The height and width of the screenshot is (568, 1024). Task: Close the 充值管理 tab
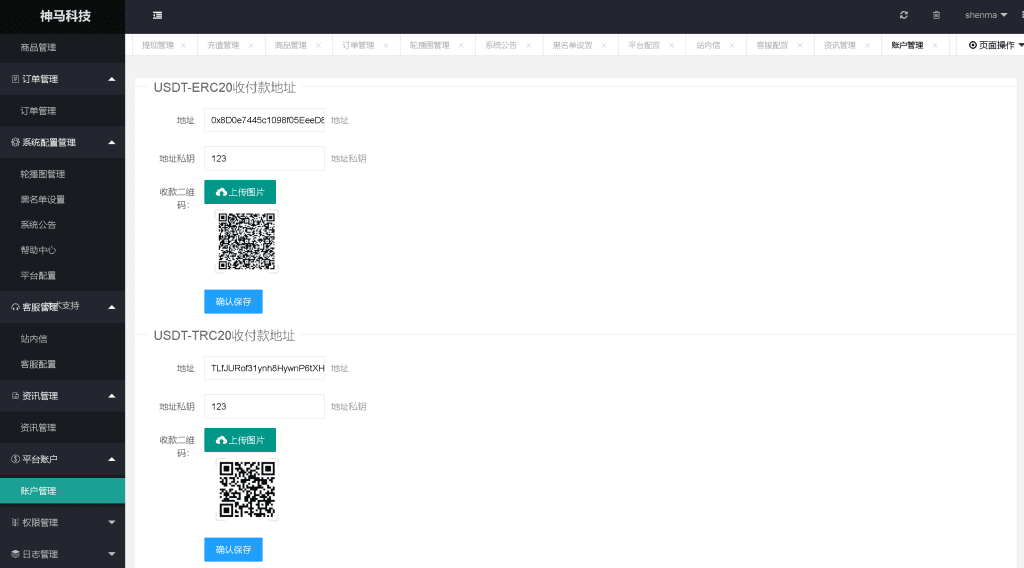[251, 45]
